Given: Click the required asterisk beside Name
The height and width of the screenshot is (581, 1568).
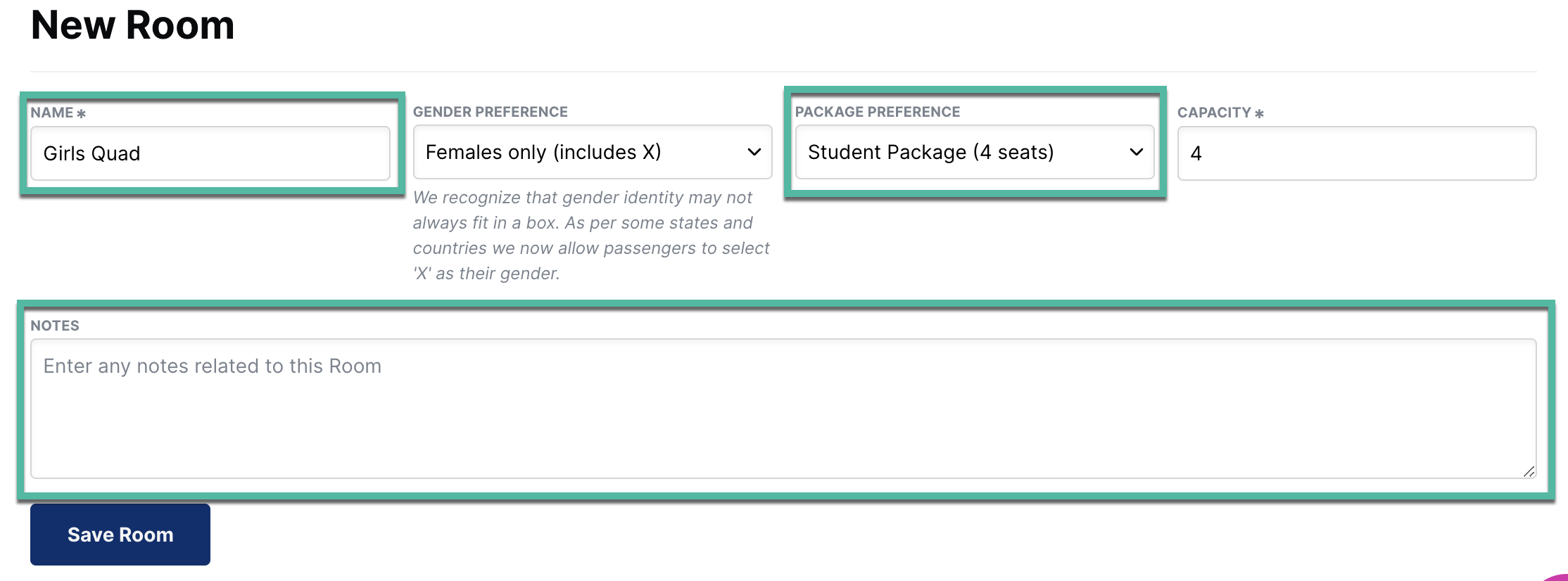Looking at the screenshot, I should 82,113.
